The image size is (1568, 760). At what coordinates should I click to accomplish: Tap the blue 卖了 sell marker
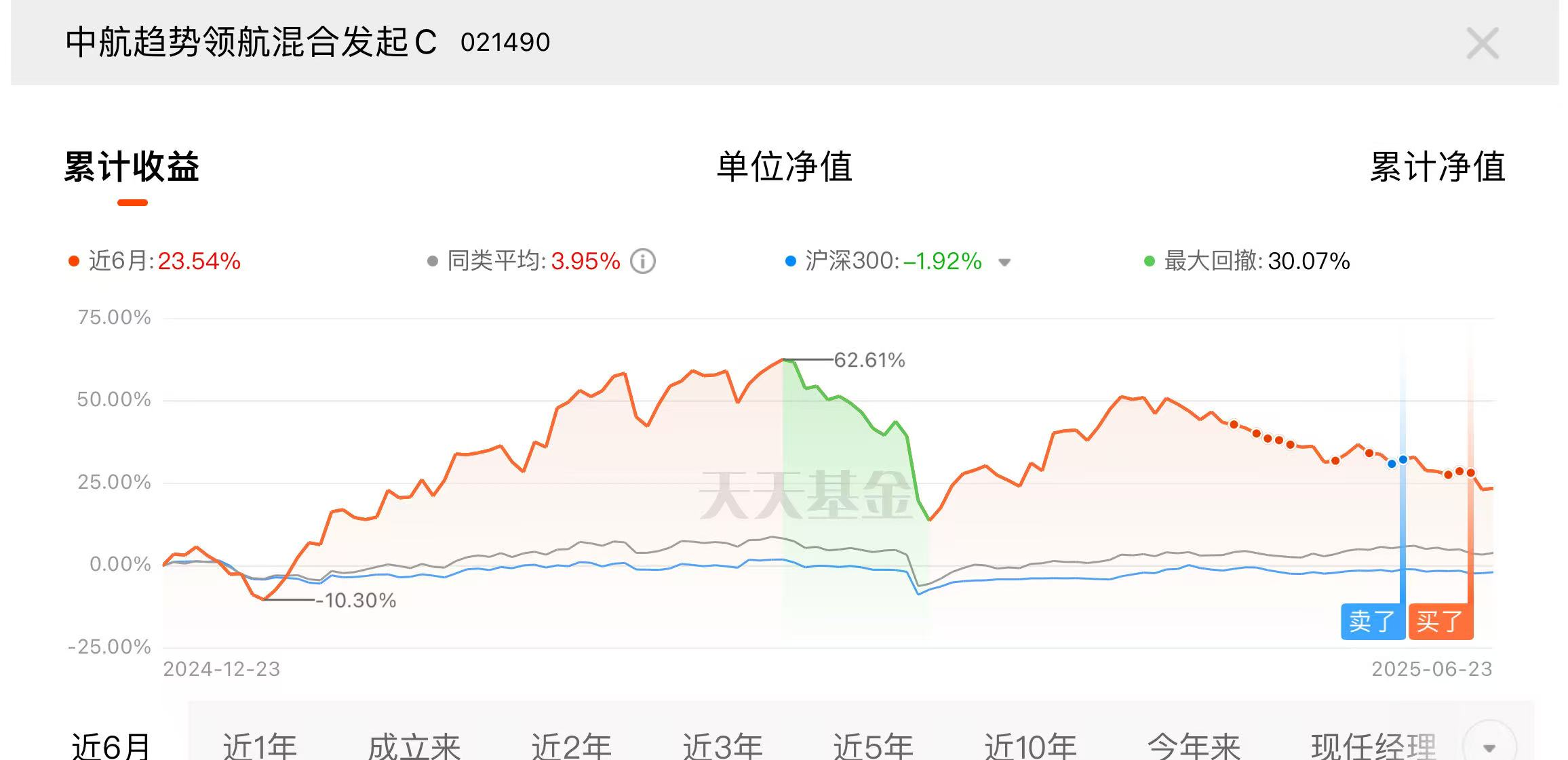(x=1373, y=621)
